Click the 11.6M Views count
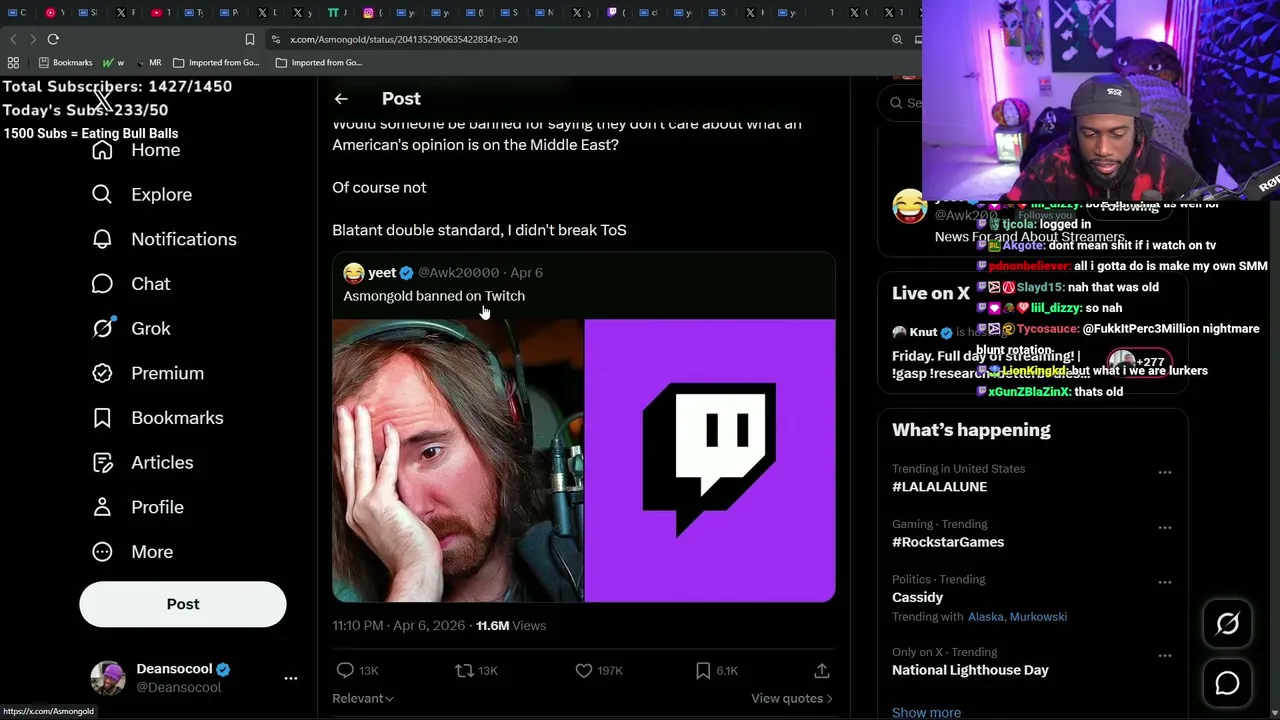Screen dimensions: 1280x720 pos(511,625)
